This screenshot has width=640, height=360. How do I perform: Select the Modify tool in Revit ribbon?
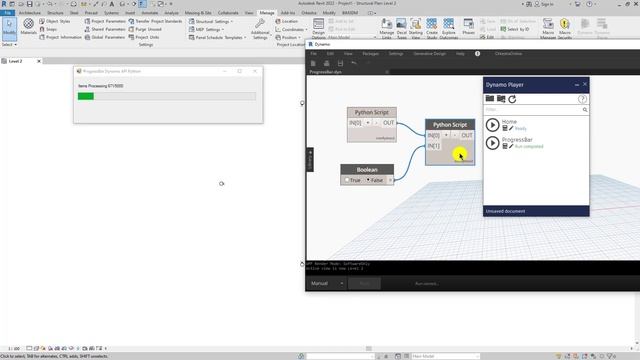pos(9,28)
